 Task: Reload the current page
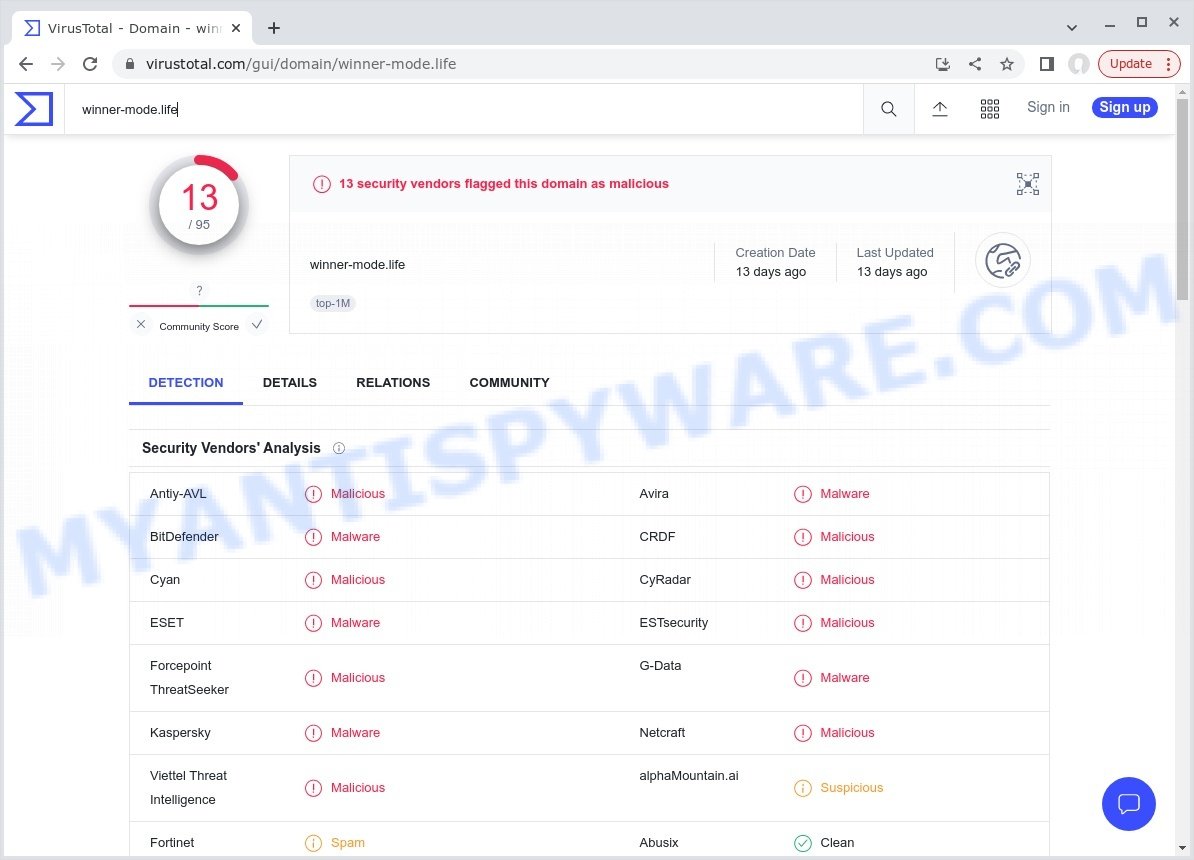click(90, 64)
